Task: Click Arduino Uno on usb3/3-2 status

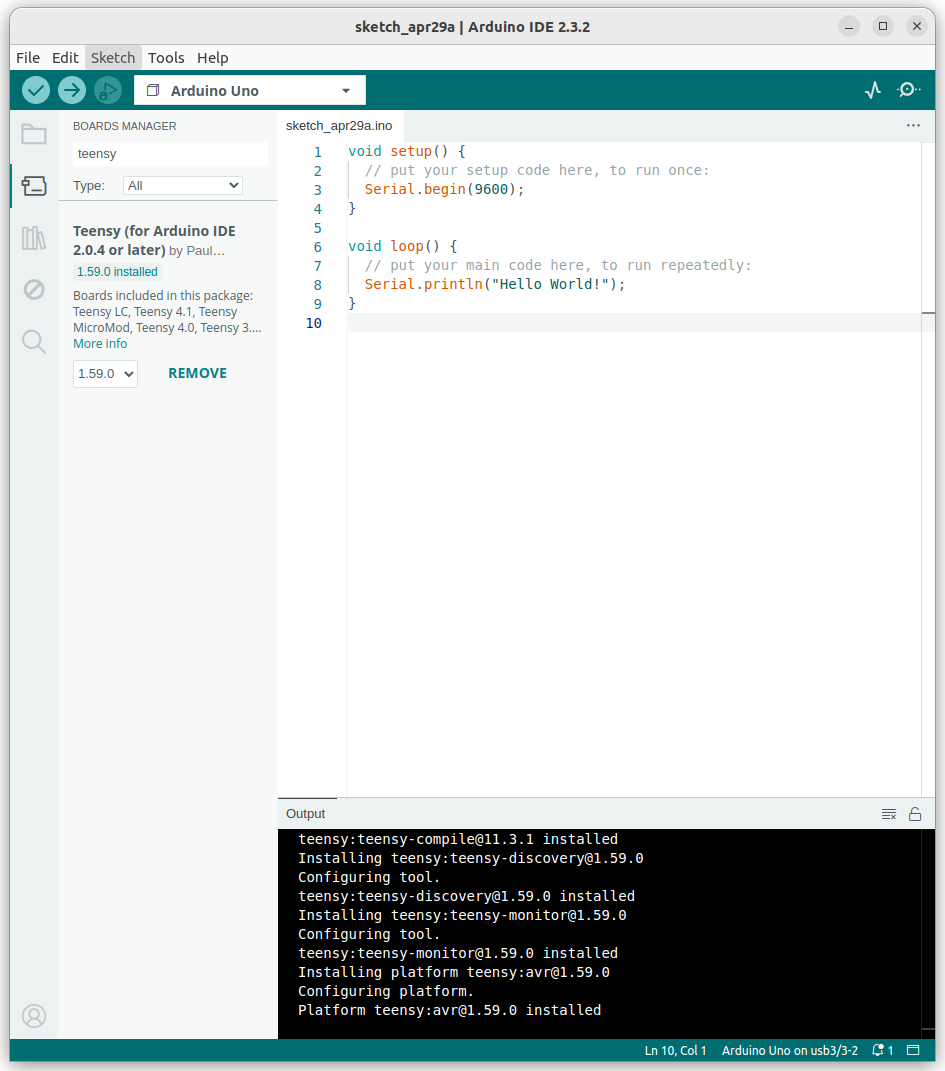Action: (x=790, y=1051)
